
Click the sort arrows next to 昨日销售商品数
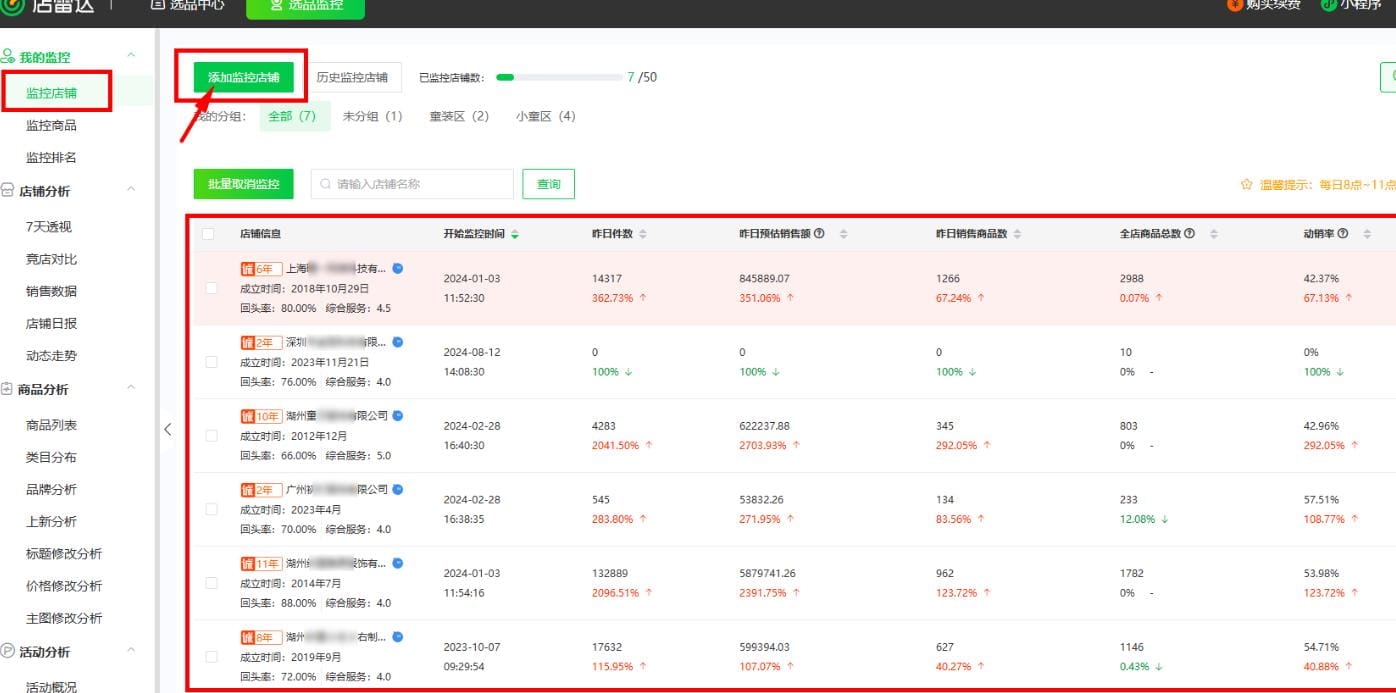click(x=1017, y=234)
